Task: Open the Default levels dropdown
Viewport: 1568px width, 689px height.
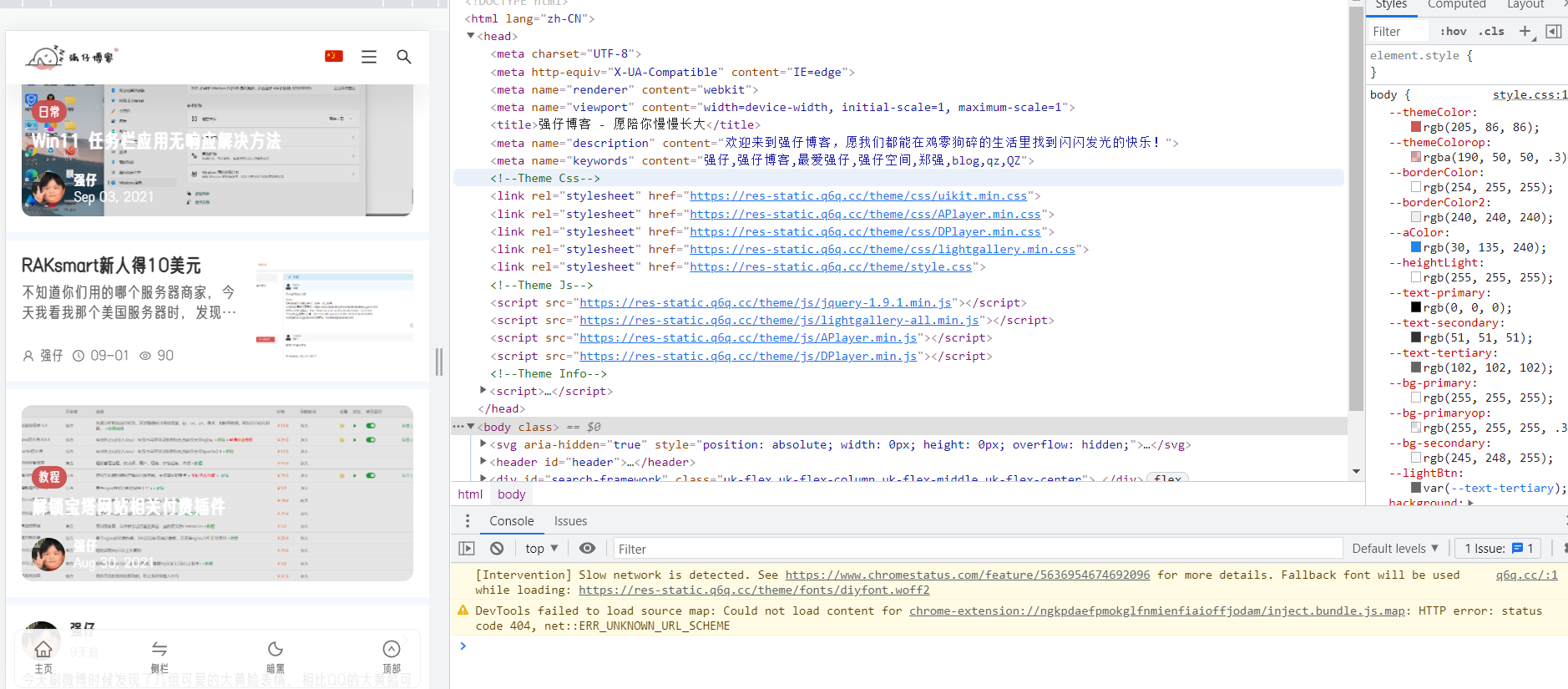Action: pos(1394,549)
